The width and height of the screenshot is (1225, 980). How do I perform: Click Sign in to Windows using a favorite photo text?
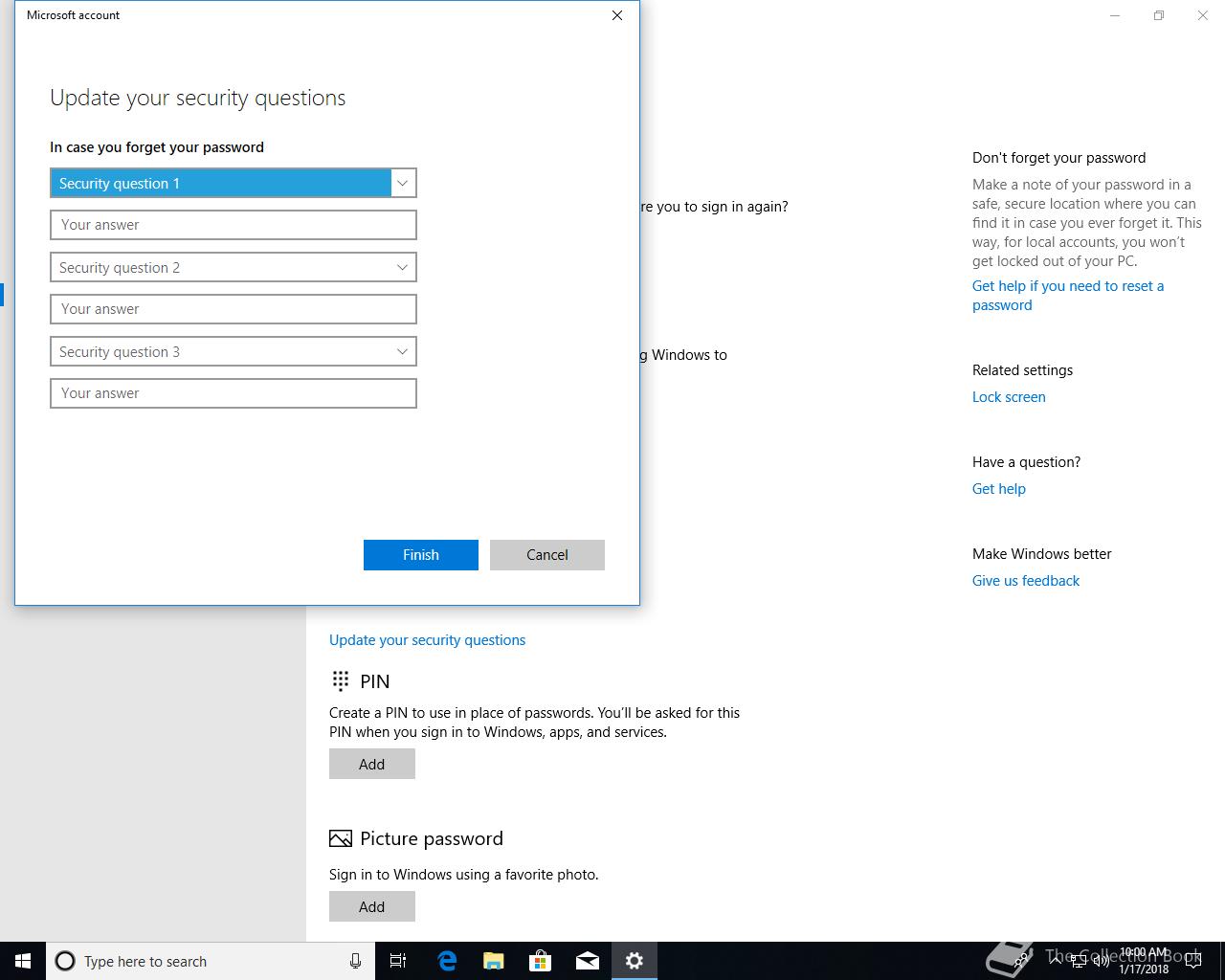(x=463, y=875)
